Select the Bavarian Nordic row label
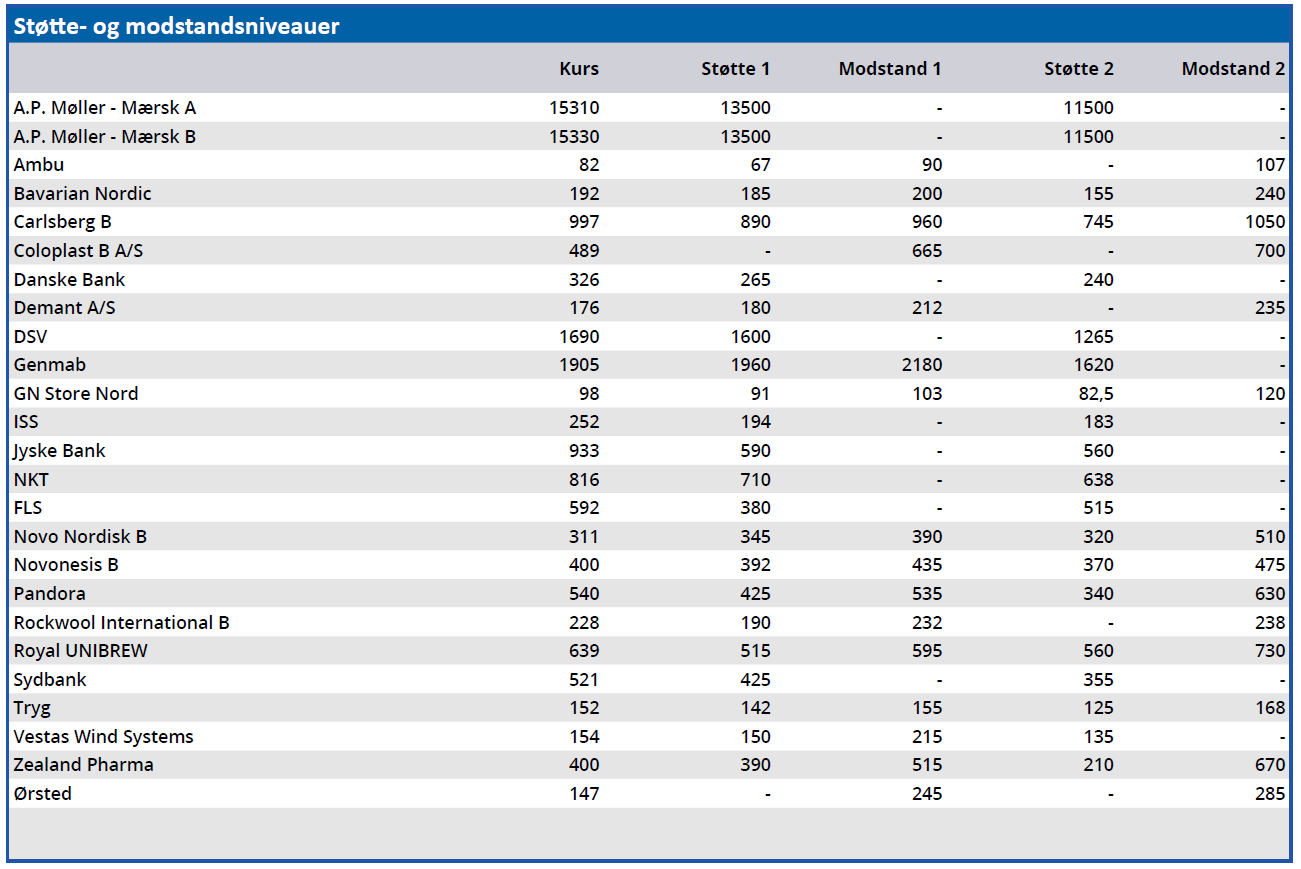This screenshot has height=869, width=1301. (x=83, y=194)
